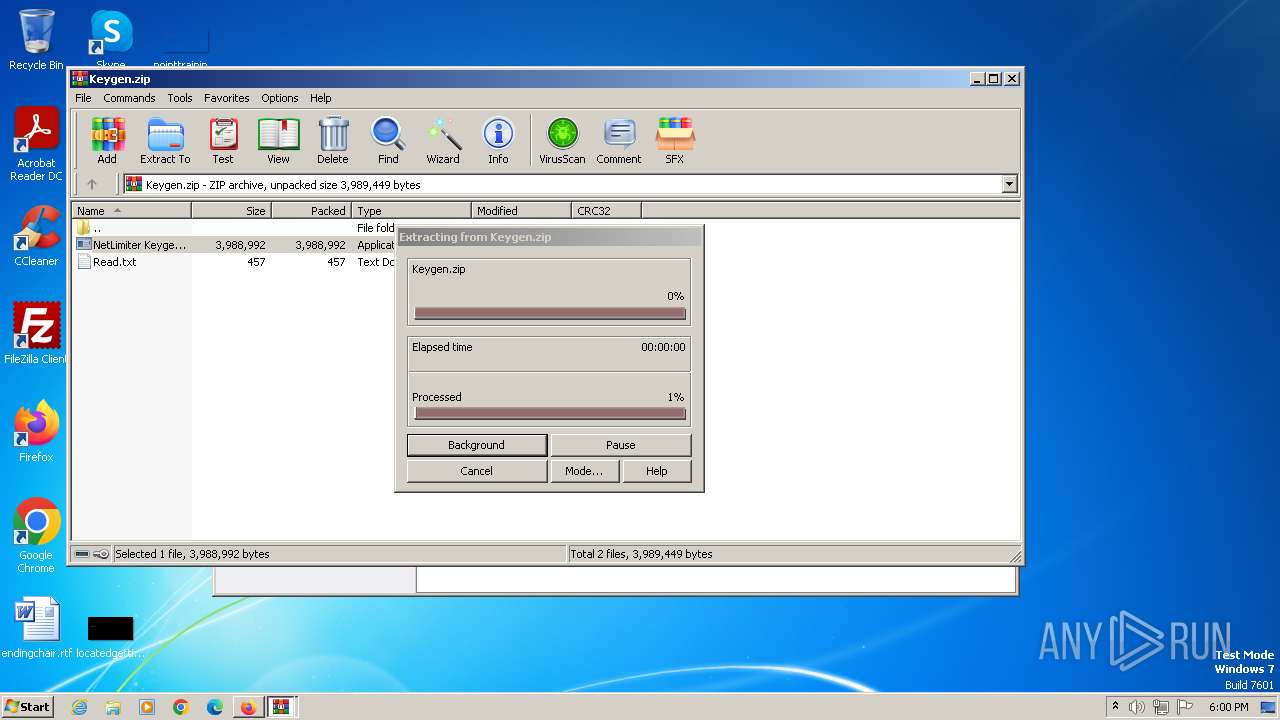Screen dimensions: 1280x720
Task: Open Windows Media Player taskbar icon
Action: click(x=147, y=707)
